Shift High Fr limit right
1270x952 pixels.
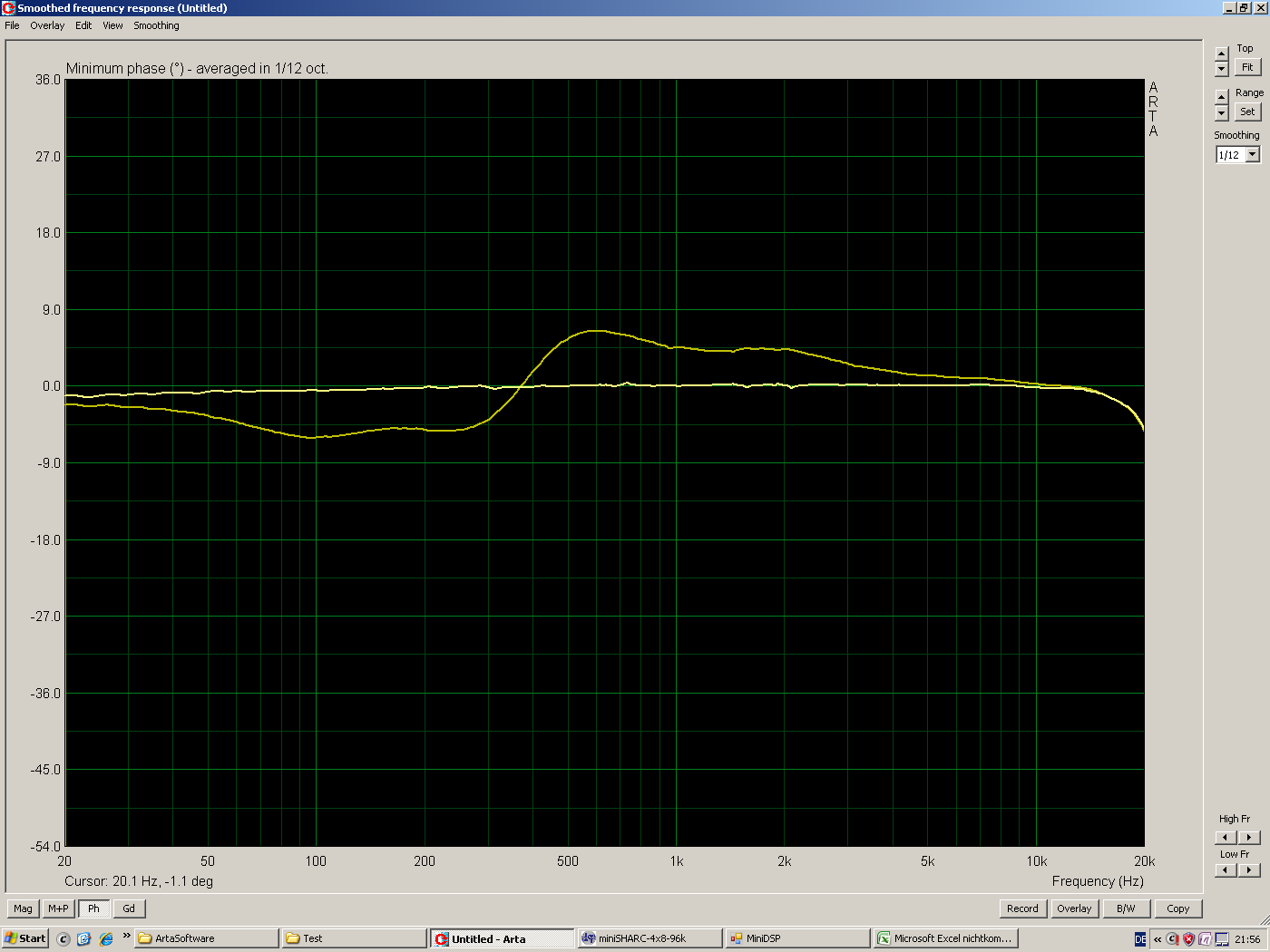pyautogui.click(x=1249, y=838)
